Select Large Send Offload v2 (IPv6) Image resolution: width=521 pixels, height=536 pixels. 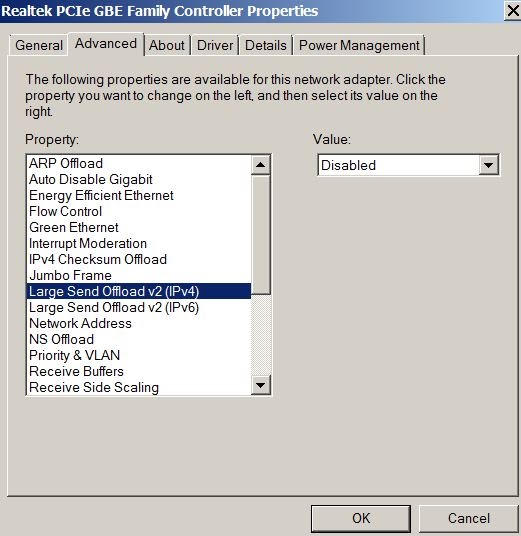click(x=139, y=307)
